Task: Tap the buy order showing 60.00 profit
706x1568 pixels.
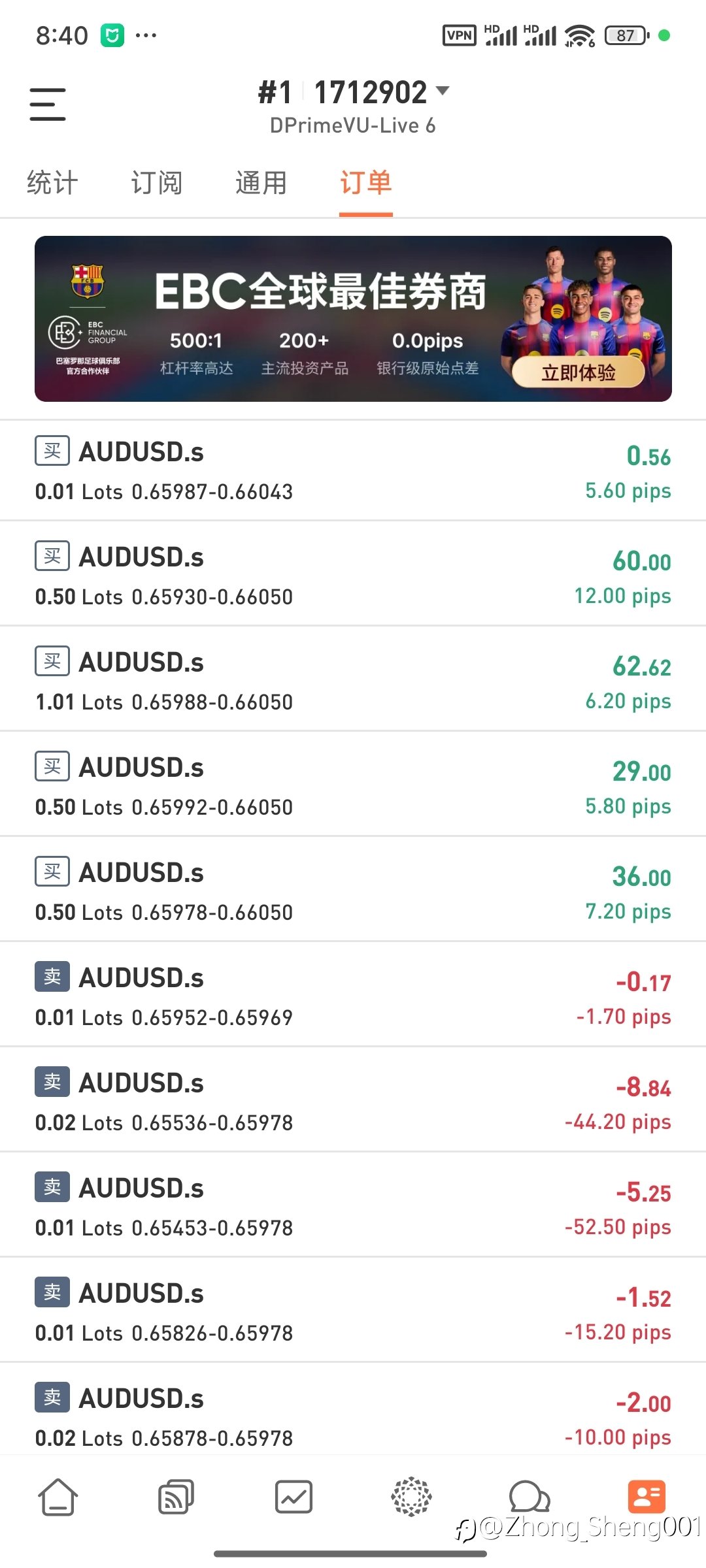Action: point(353,576)
